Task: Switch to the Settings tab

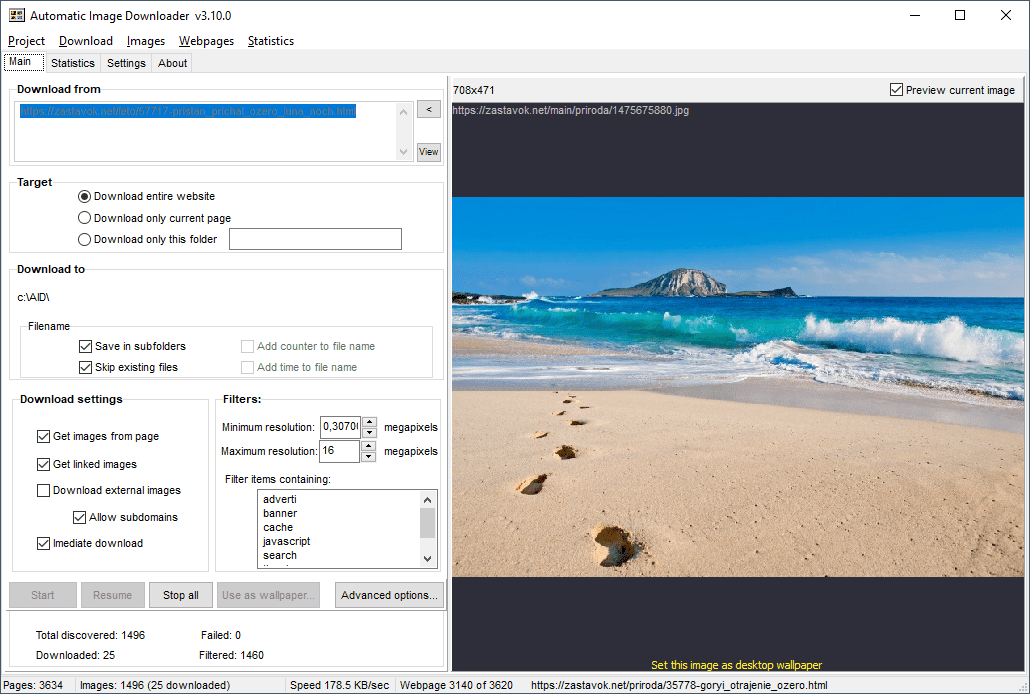Action: 126,63
